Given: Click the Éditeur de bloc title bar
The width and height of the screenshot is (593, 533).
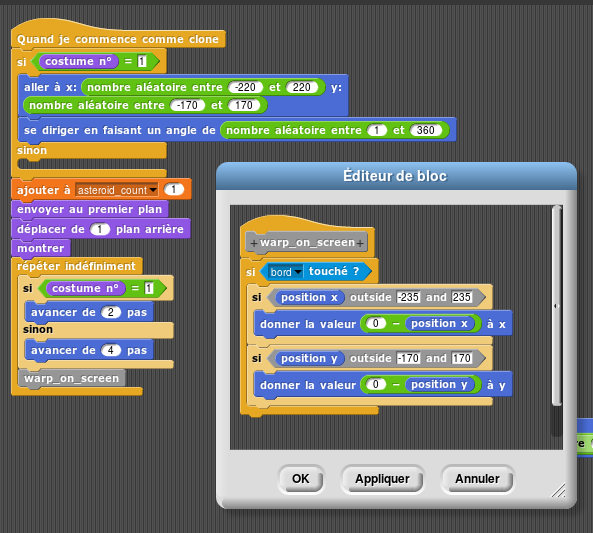Looking at the screenshot, I should pyautogui.click(x=396, y=176).
